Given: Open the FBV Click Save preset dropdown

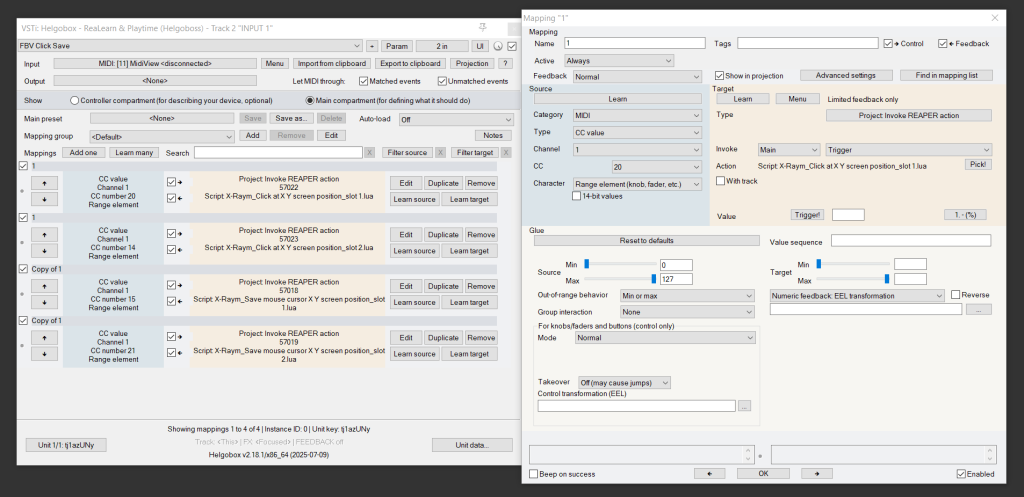Looking at the screenshot, I should 190,46.
